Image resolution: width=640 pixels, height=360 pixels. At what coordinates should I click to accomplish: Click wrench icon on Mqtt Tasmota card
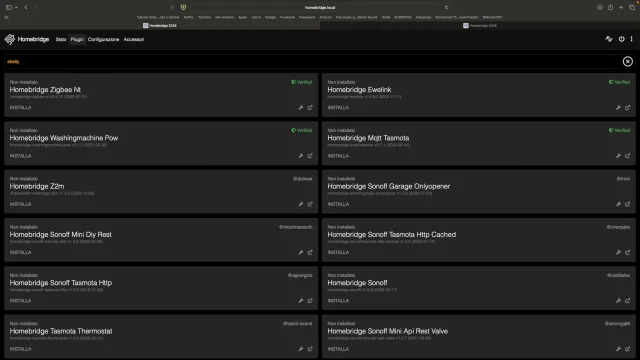point(618,156)
